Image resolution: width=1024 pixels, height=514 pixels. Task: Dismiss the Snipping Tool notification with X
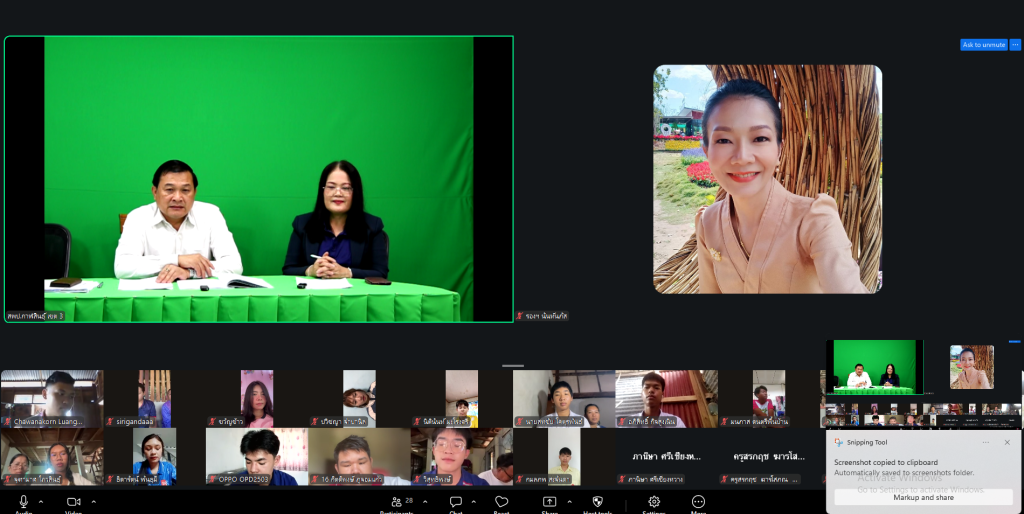[1007, 442]
